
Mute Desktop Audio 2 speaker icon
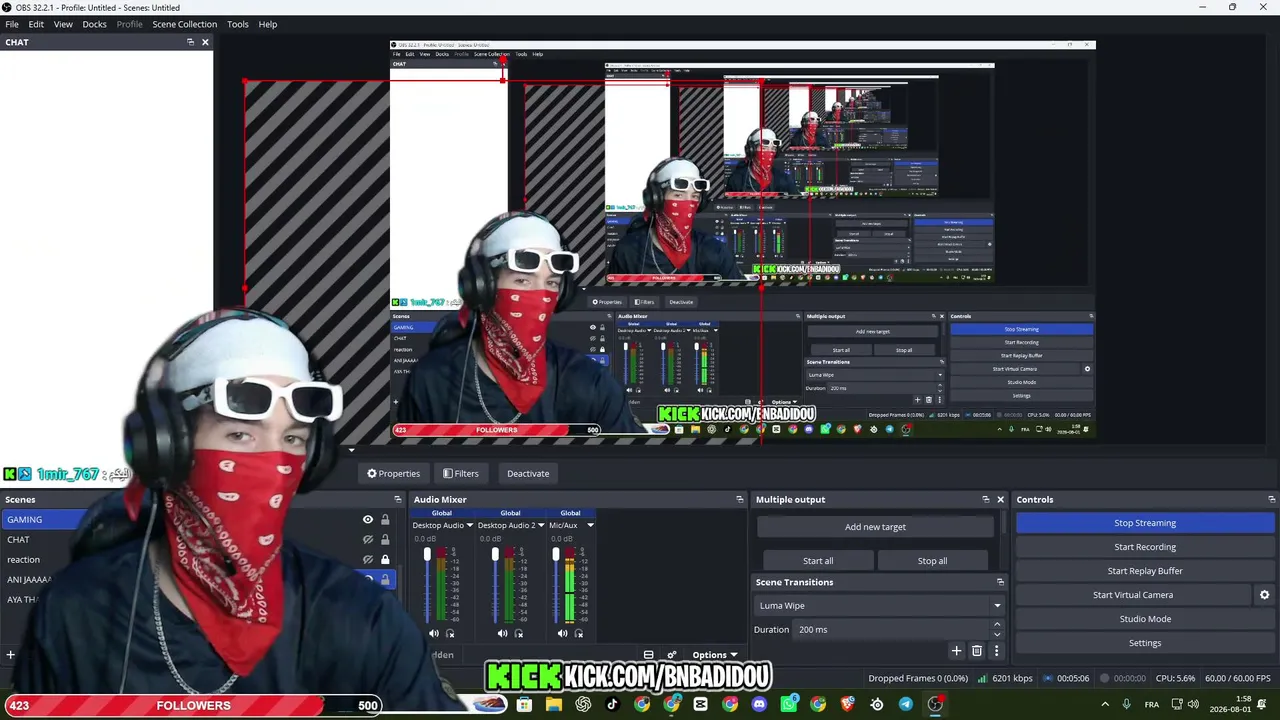pyautogui.click(x=502, y=633)
